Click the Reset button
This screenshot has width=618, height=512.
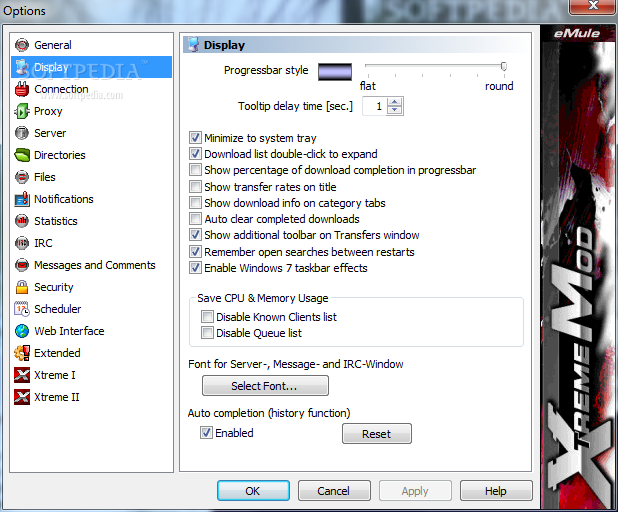(377, 434)
